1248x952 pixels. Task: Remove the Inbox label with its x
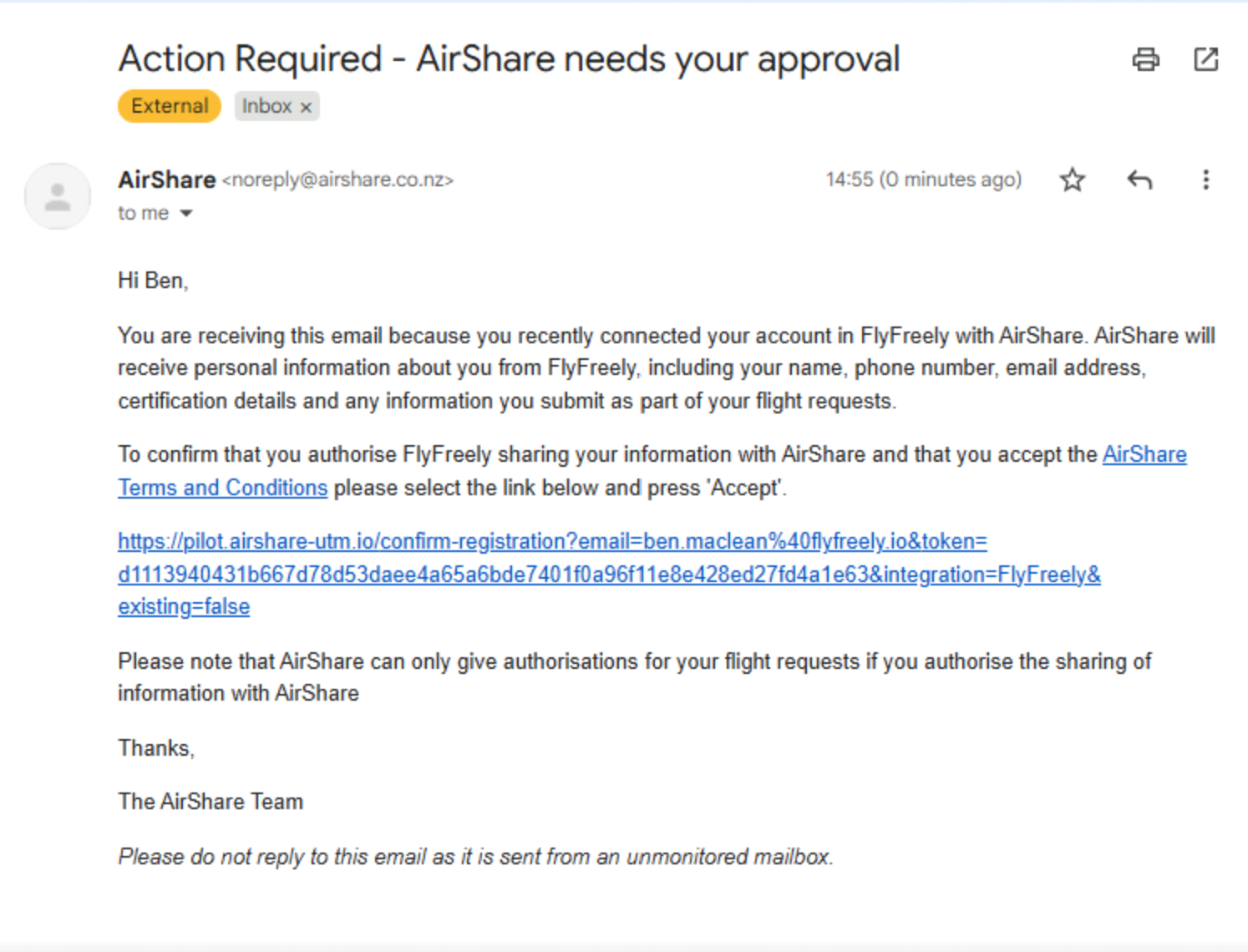click(x=306, y=107)
